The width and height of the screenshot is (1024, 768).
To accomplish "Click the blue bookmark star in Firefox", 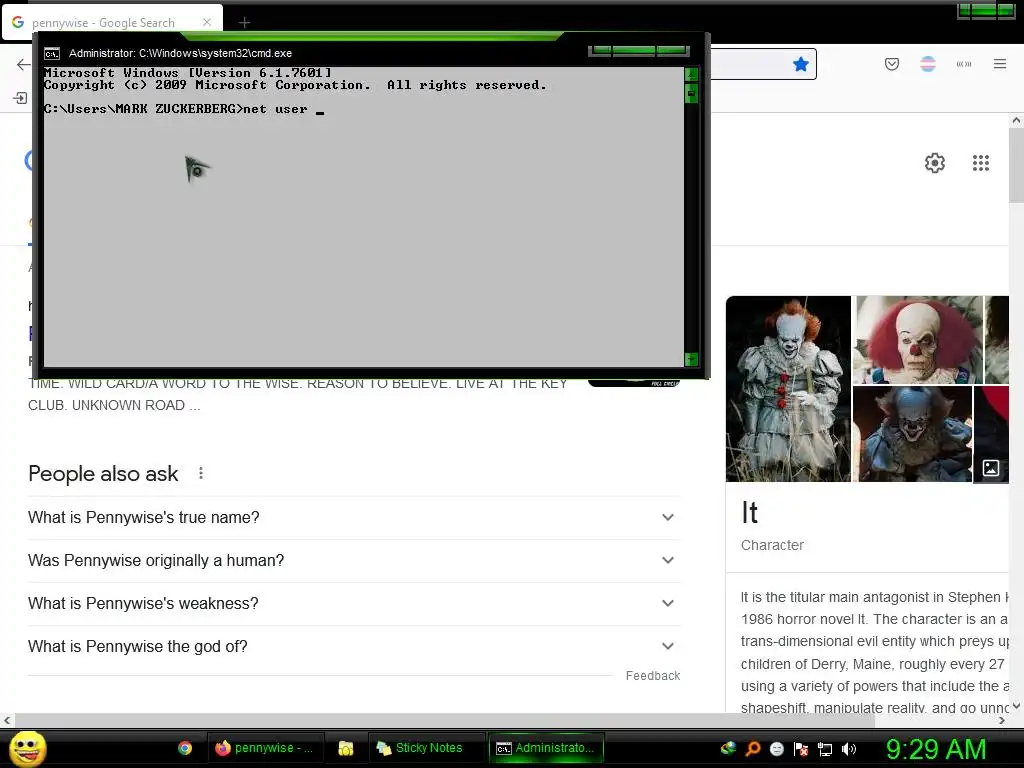I will pos(801,64).
